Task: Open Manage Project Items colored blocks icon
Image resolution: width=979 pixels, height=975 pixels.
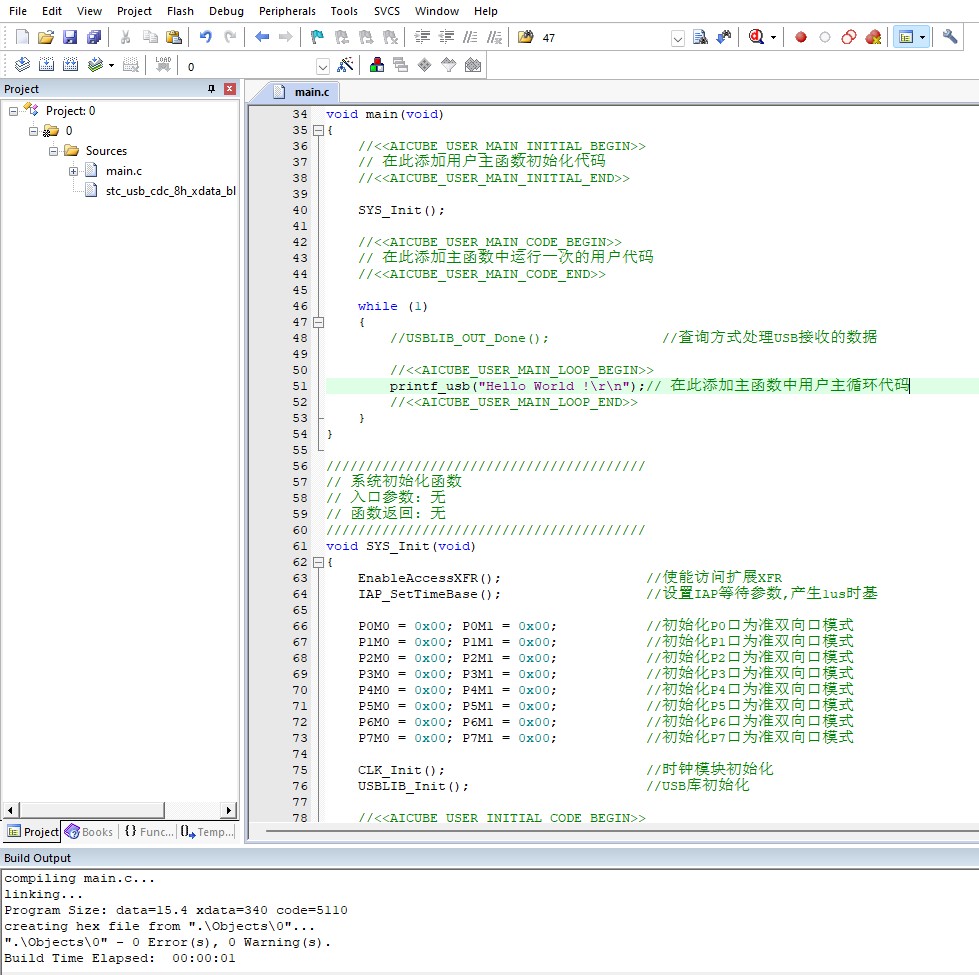Action: [376, 65]
